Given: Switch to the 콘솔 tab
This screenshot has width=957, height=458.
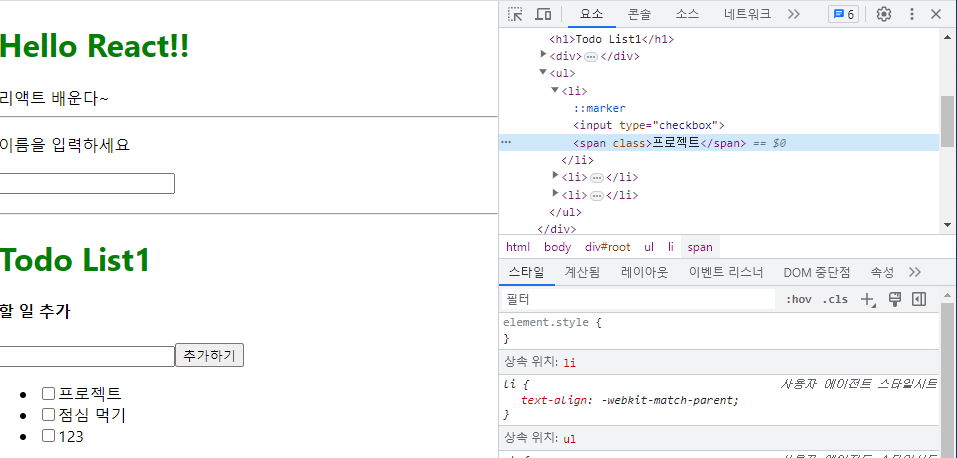Looking at the screenshot, I should click(639, 14).
